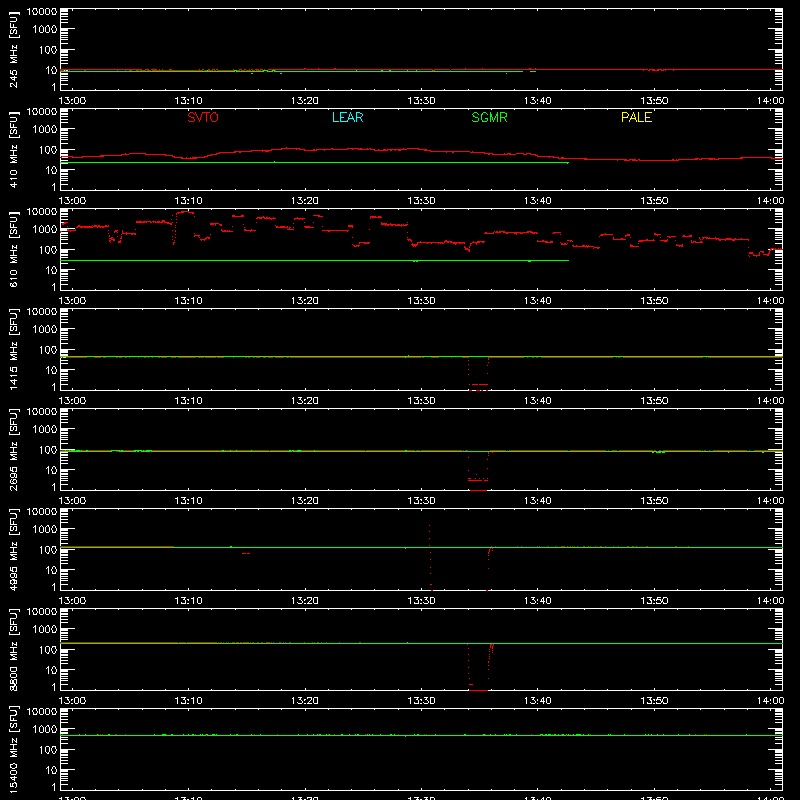Image resolution: width=800 pixels, height=800 pixels.
Task: Click the 100 tick of the 610 MHz panel
Action: click(48, 250)
